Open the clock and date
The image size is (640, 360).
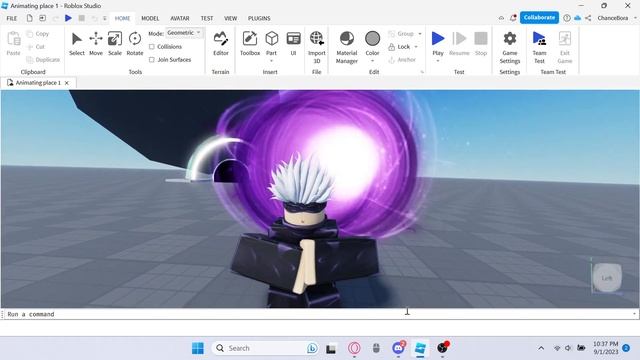606,348
